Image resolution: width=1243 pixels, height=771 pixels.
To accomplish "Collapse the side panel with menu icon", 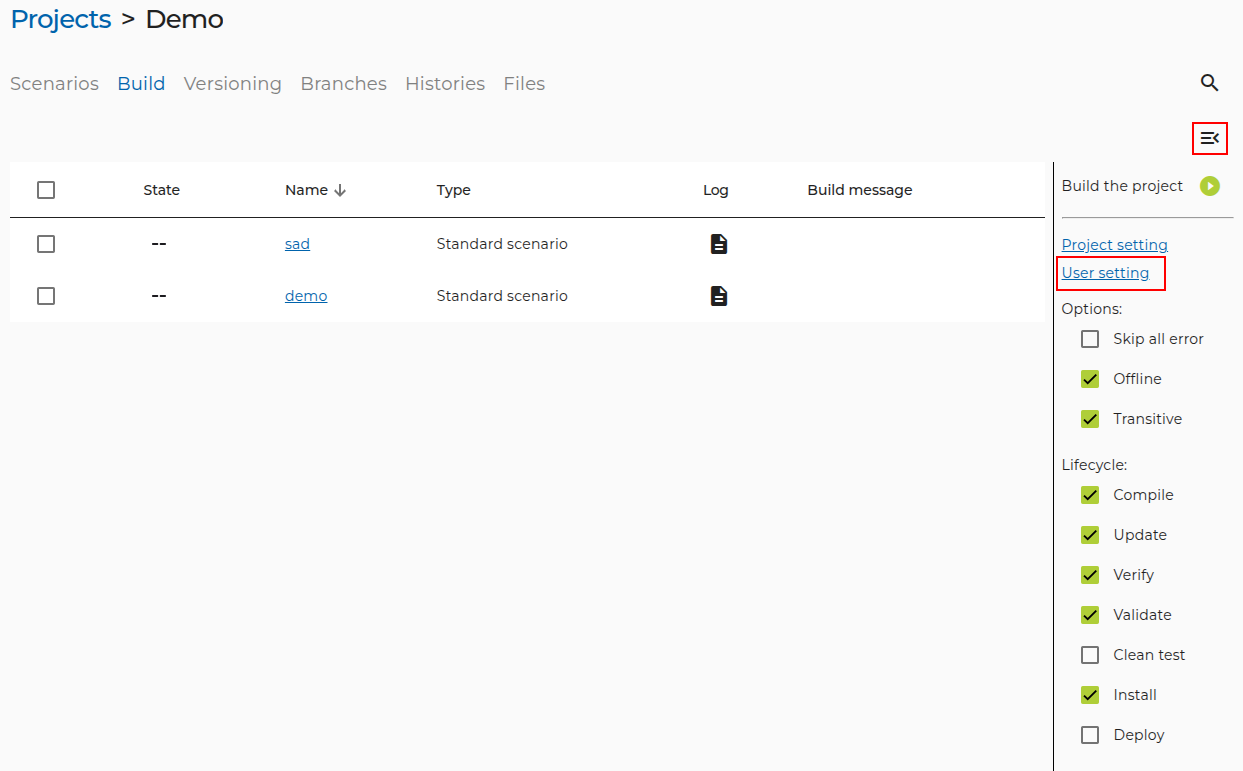I will [x=1210, y=138].
